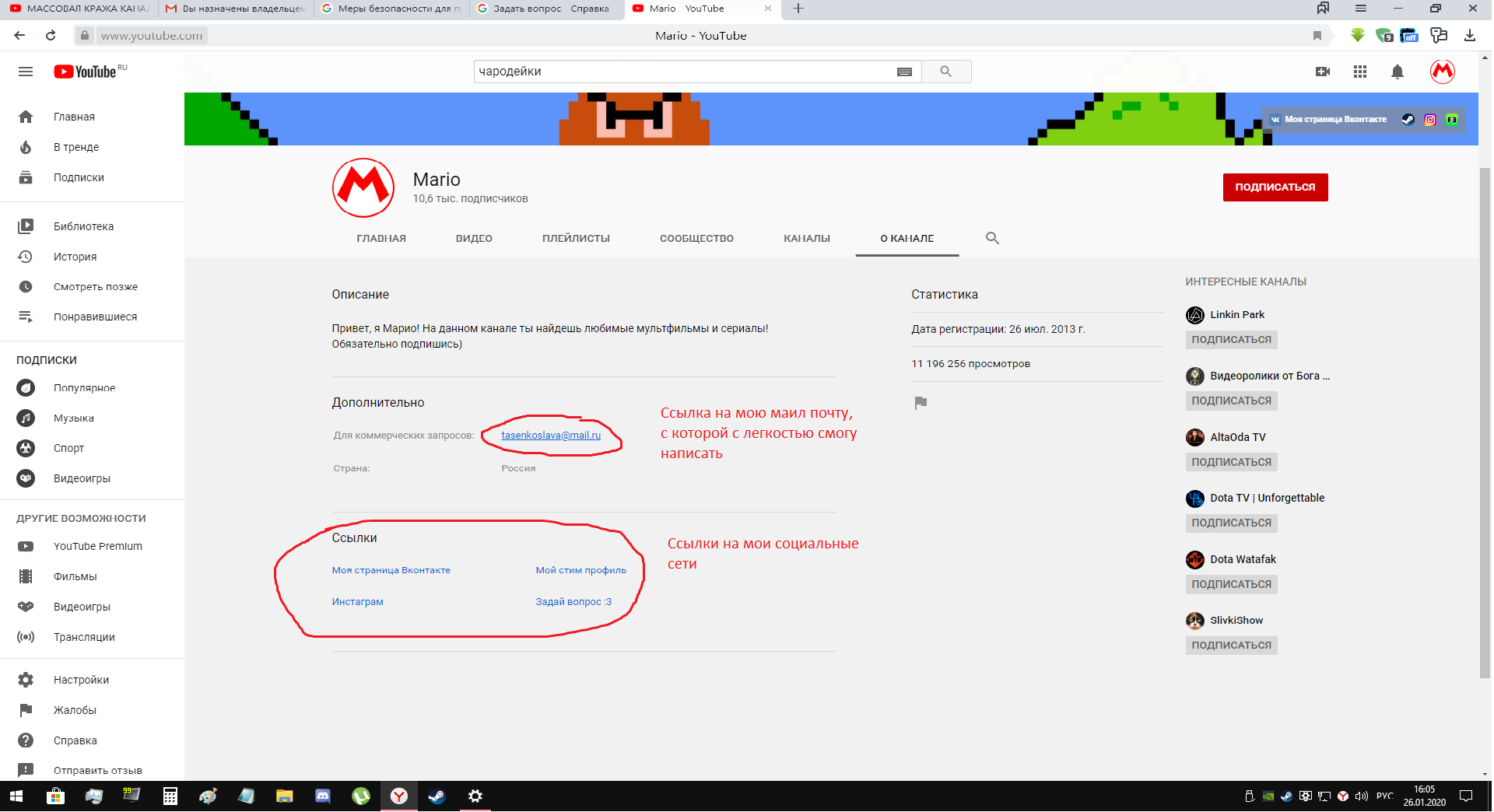1494x812 pixels.
Task: Open the SlivkiShow channel avatar
Action: 1195,621
